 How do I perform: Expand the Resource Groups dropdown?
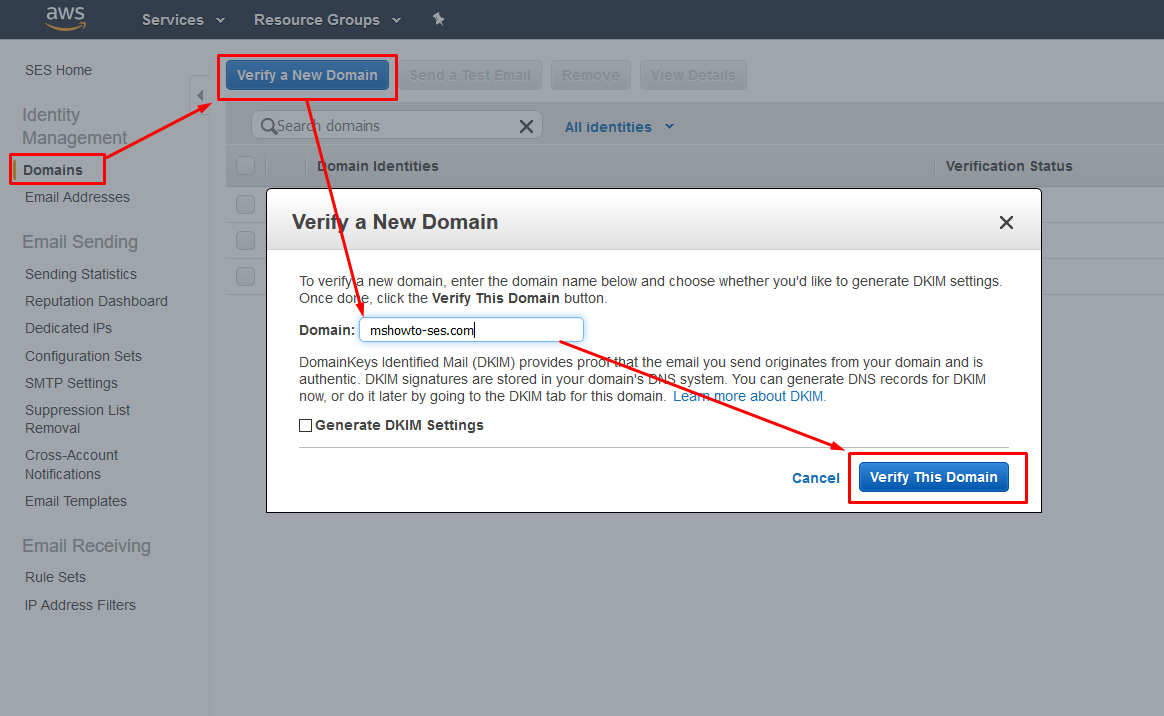[327, 20]
